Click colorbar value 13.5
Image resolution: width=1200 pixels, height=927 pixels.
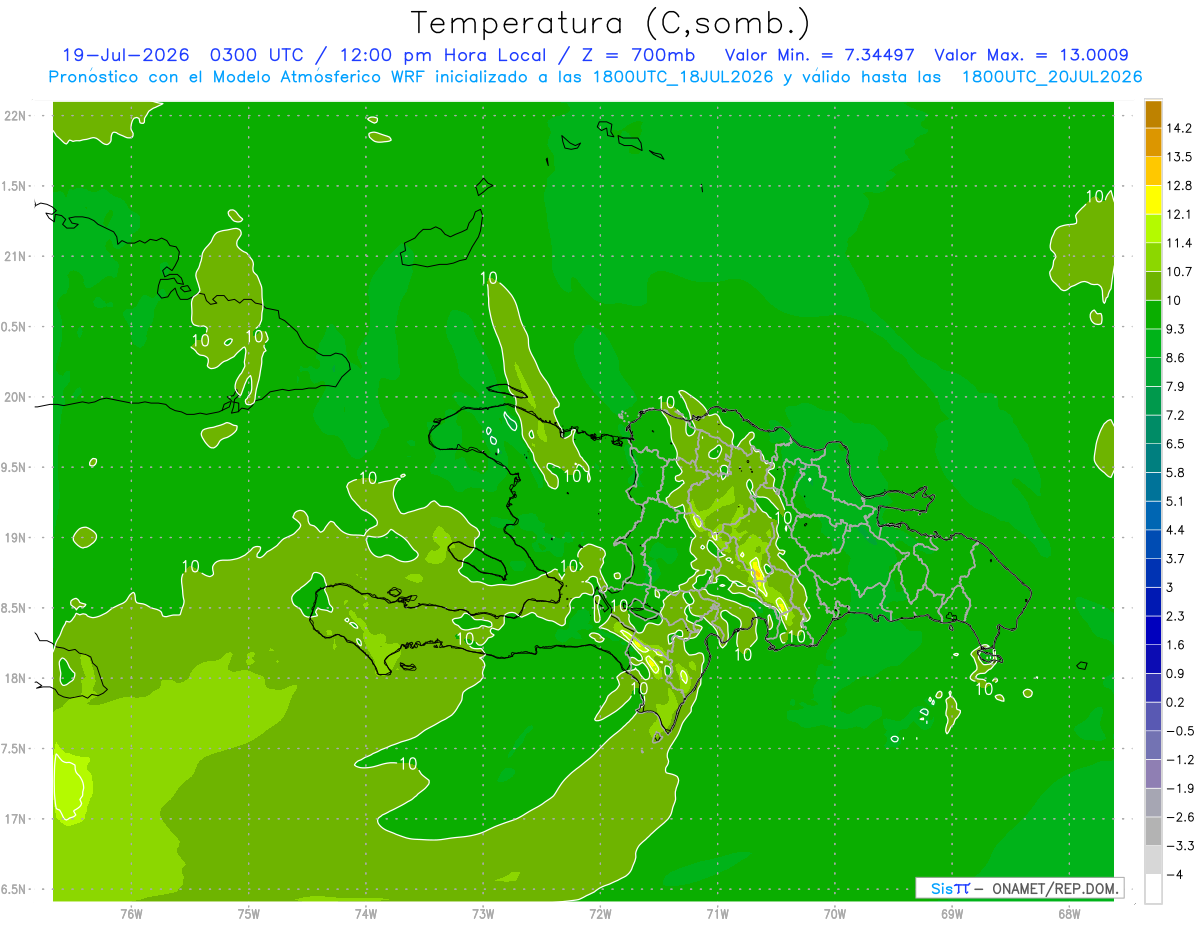click(x=1180, y=157)
